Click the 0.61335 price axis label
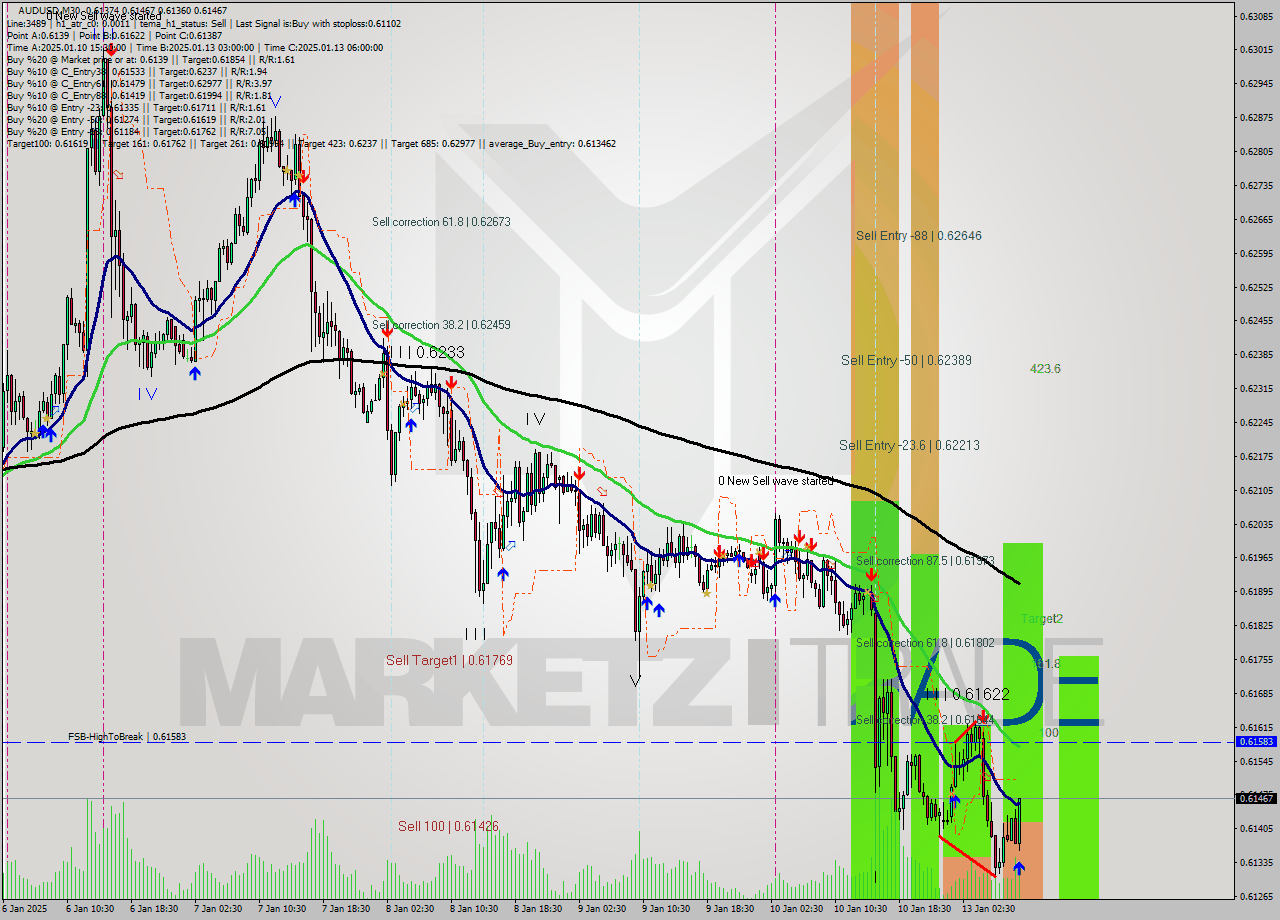The image size is (1280, 920). pyautogui.click(x=1256, y=862)
